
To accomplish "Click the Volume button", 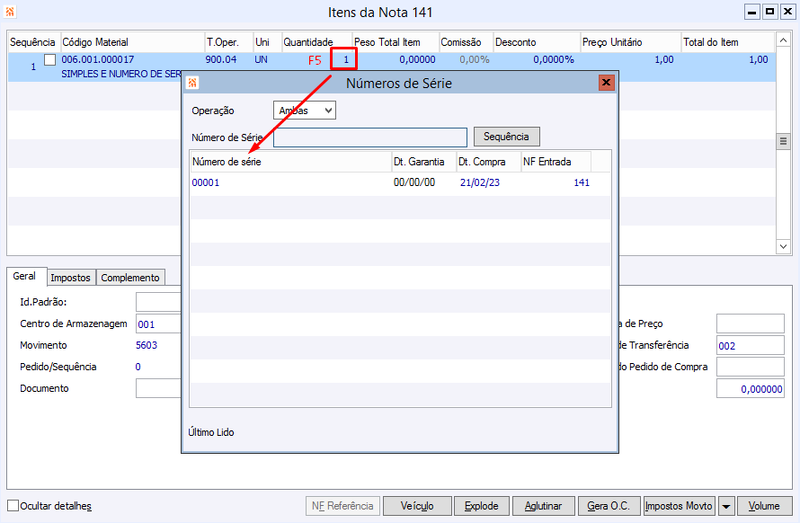I will coord(764,506).
